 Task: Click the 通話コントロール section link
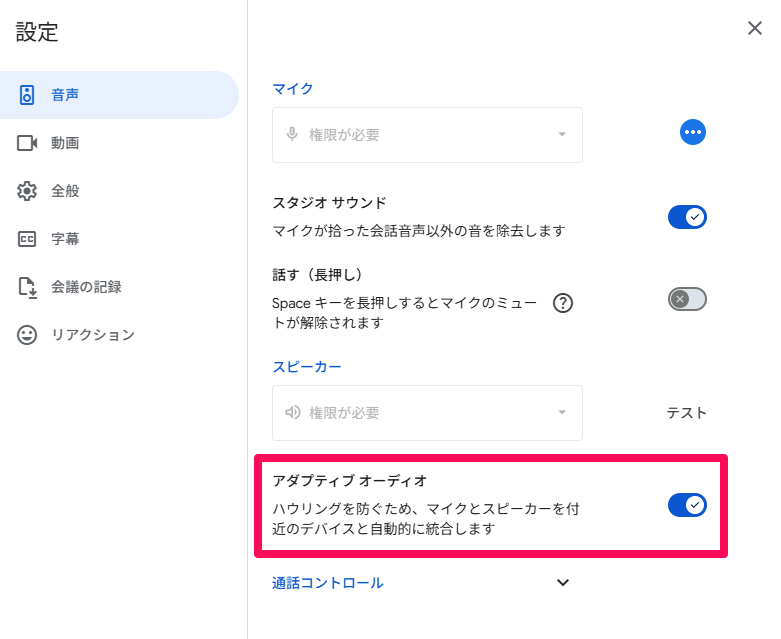pos(328,583)
